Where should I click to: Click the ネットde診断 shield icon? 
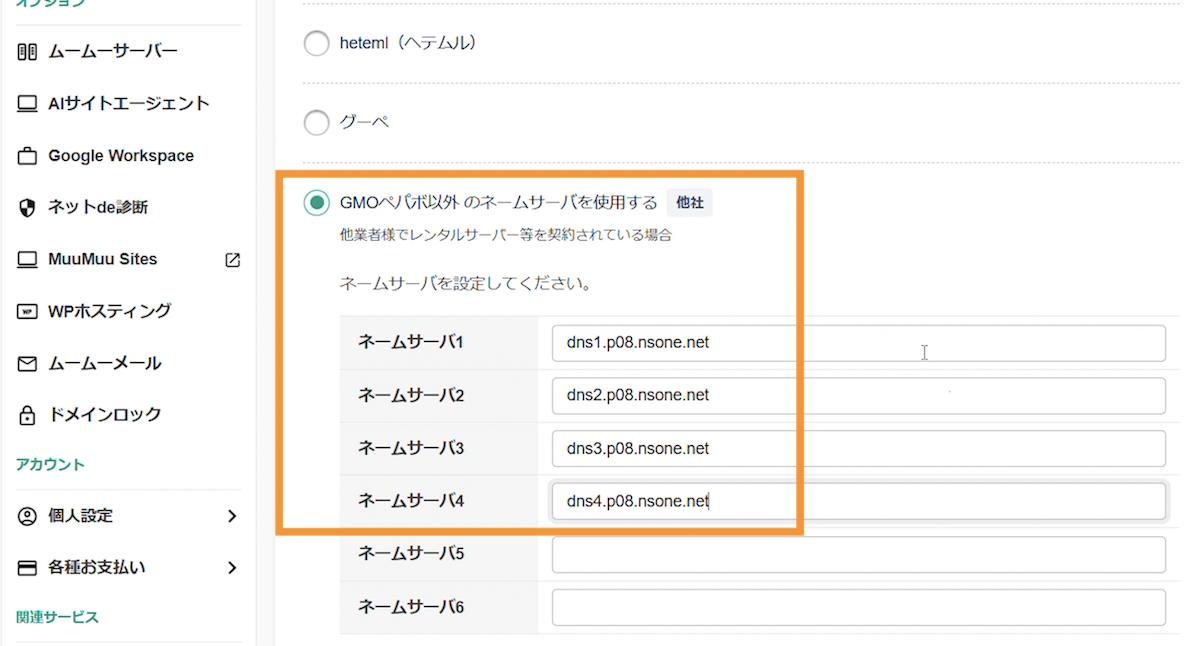click(x=28, y=208)
